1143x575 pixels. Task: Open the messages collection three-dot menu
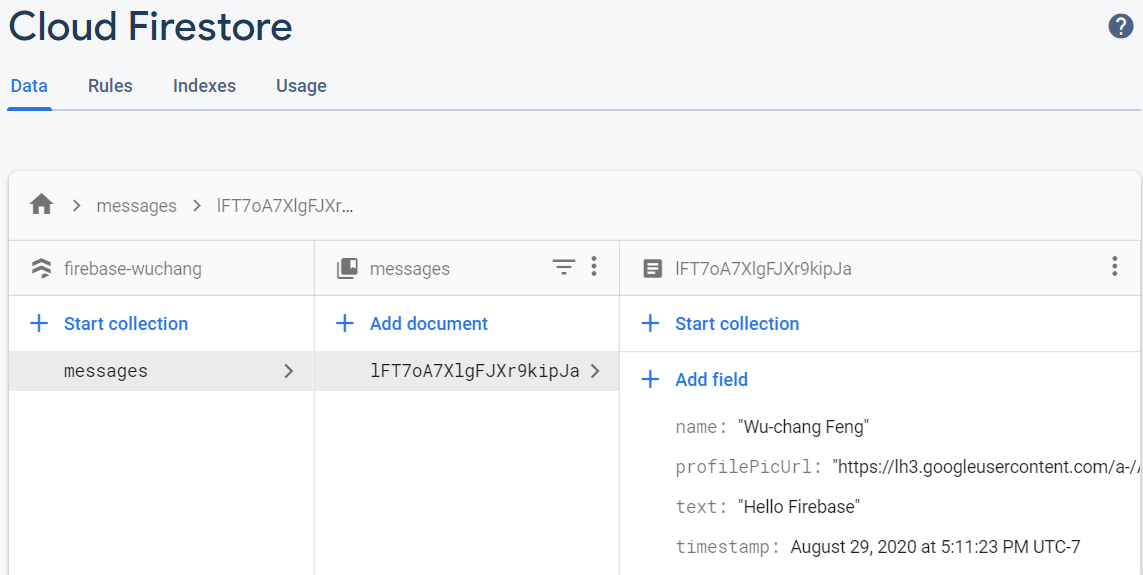tap(594, 267)
